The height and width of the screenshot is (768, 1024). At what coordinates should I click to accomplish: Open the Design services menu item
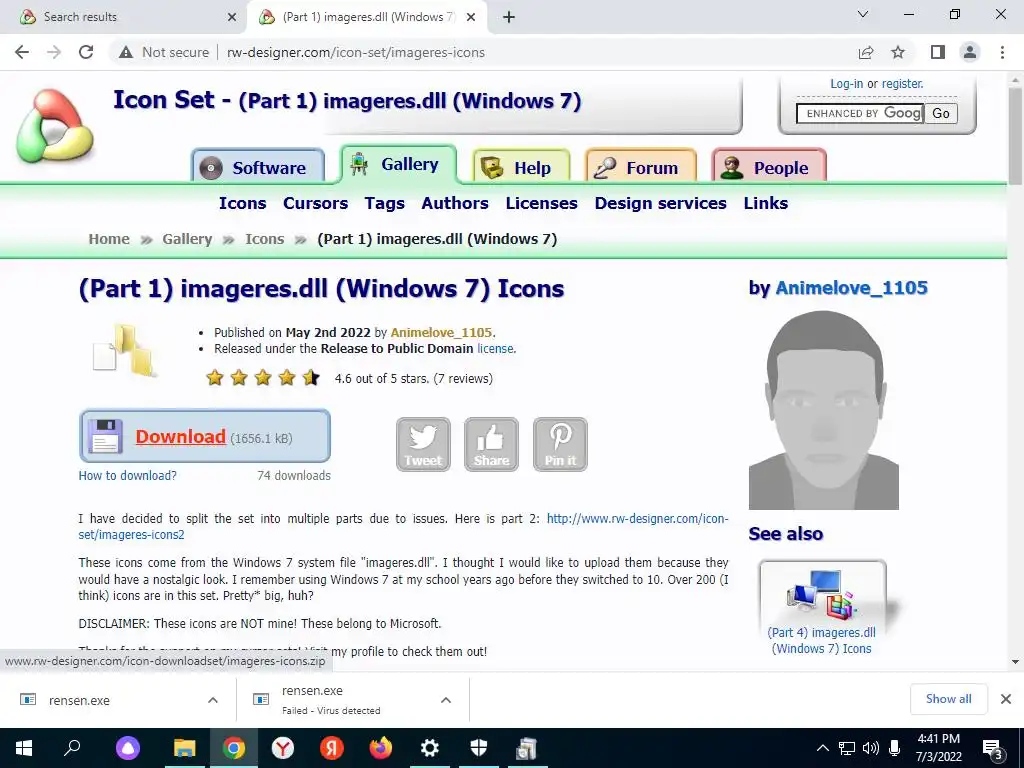click(660, 203)
